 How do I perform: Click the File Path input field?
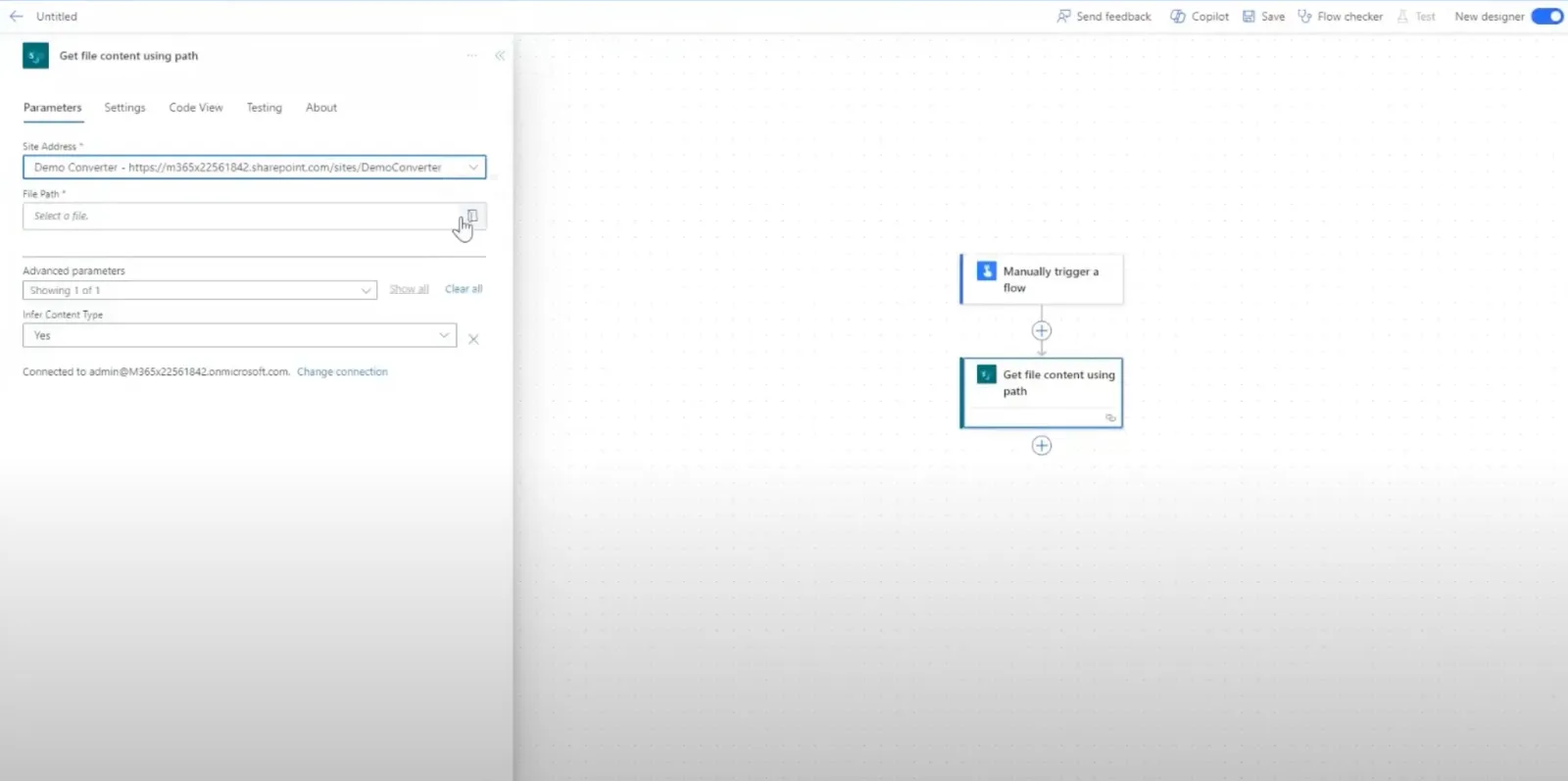(x=240, y=217)
